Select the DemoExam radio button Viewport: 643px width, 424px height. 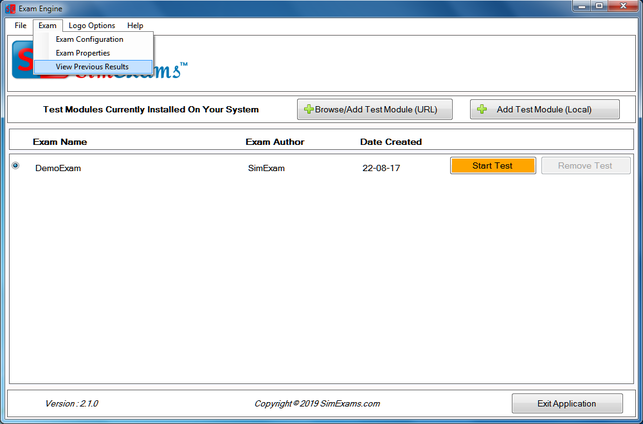coord(15,166)
